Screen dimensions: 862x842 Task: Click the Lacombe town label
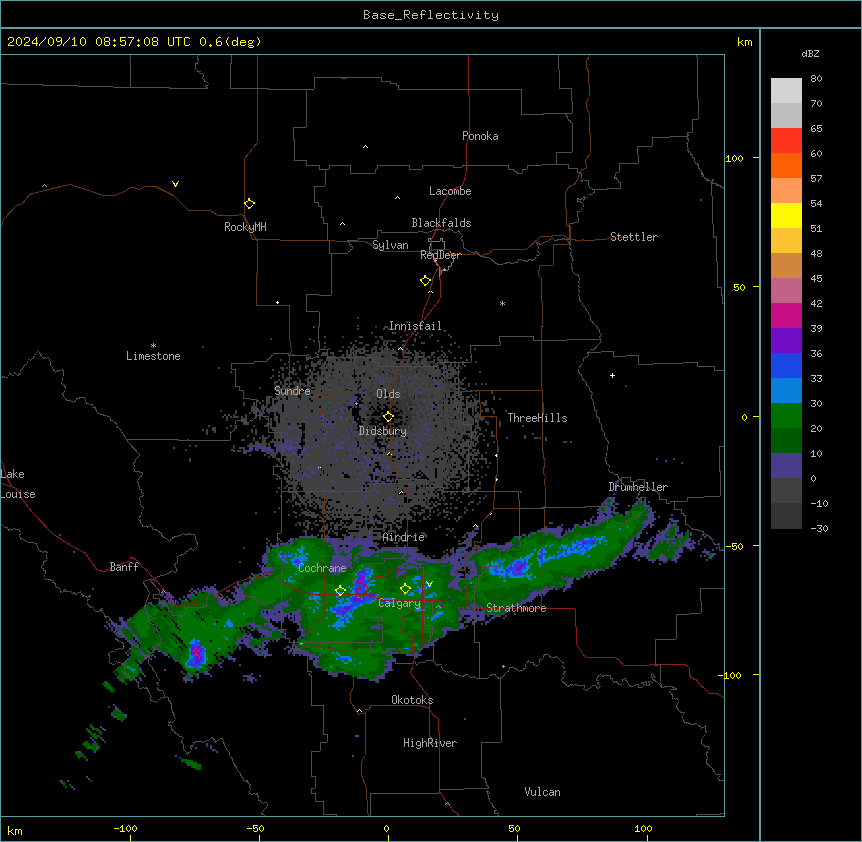click(450, 191)
